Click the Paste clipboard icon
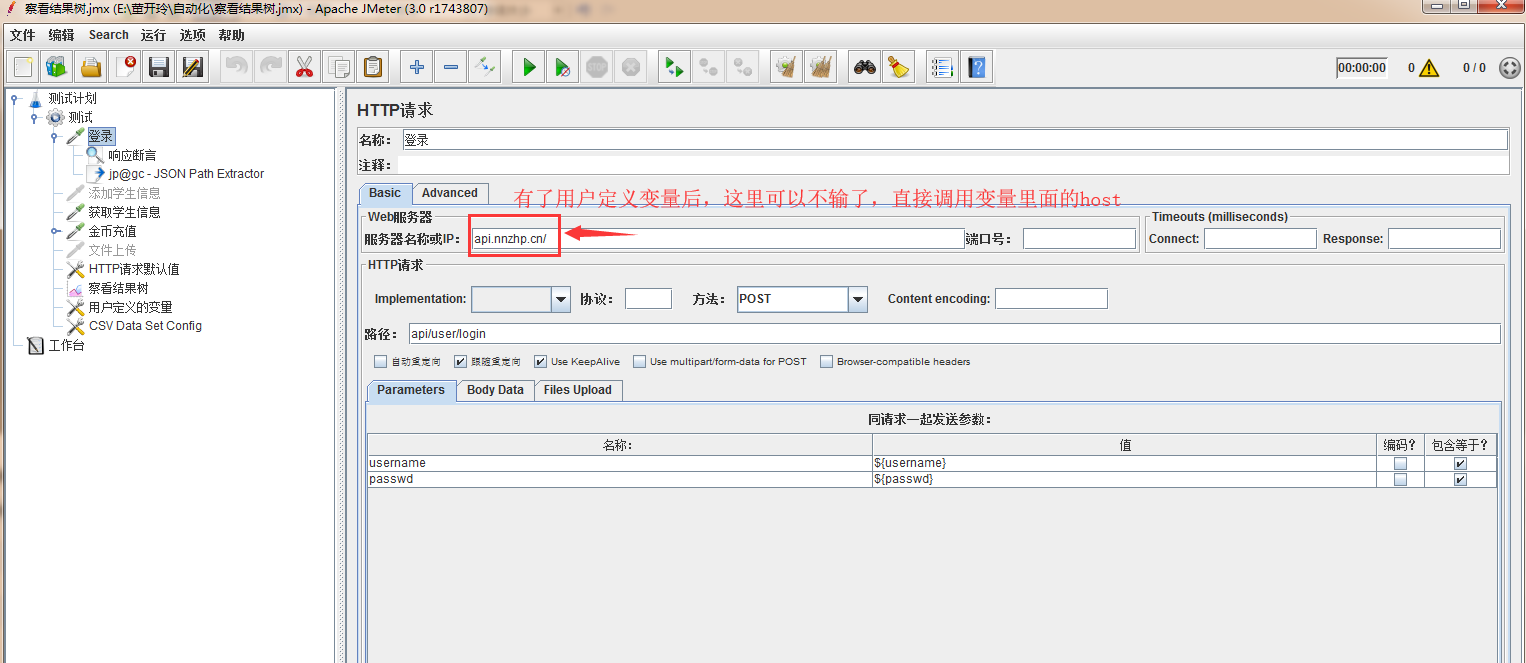The image size is (1526, 663). pos(373,67)
